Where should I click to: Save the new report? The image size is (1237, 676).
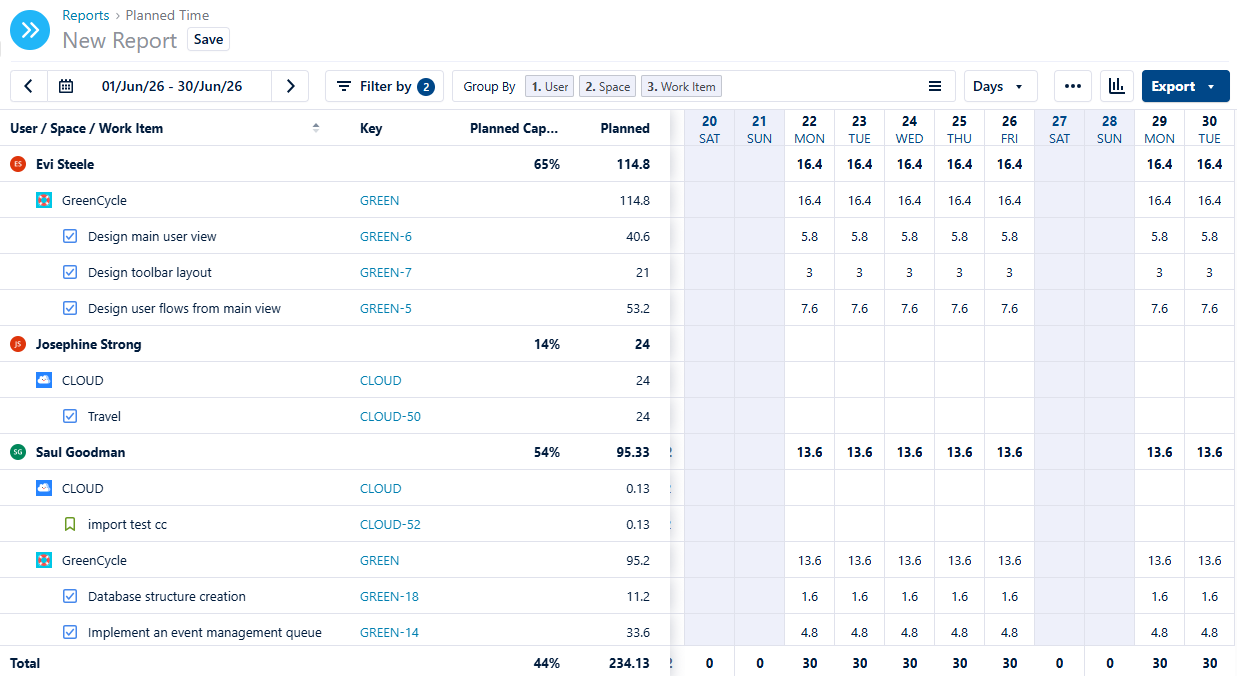(x=209, y=39)
